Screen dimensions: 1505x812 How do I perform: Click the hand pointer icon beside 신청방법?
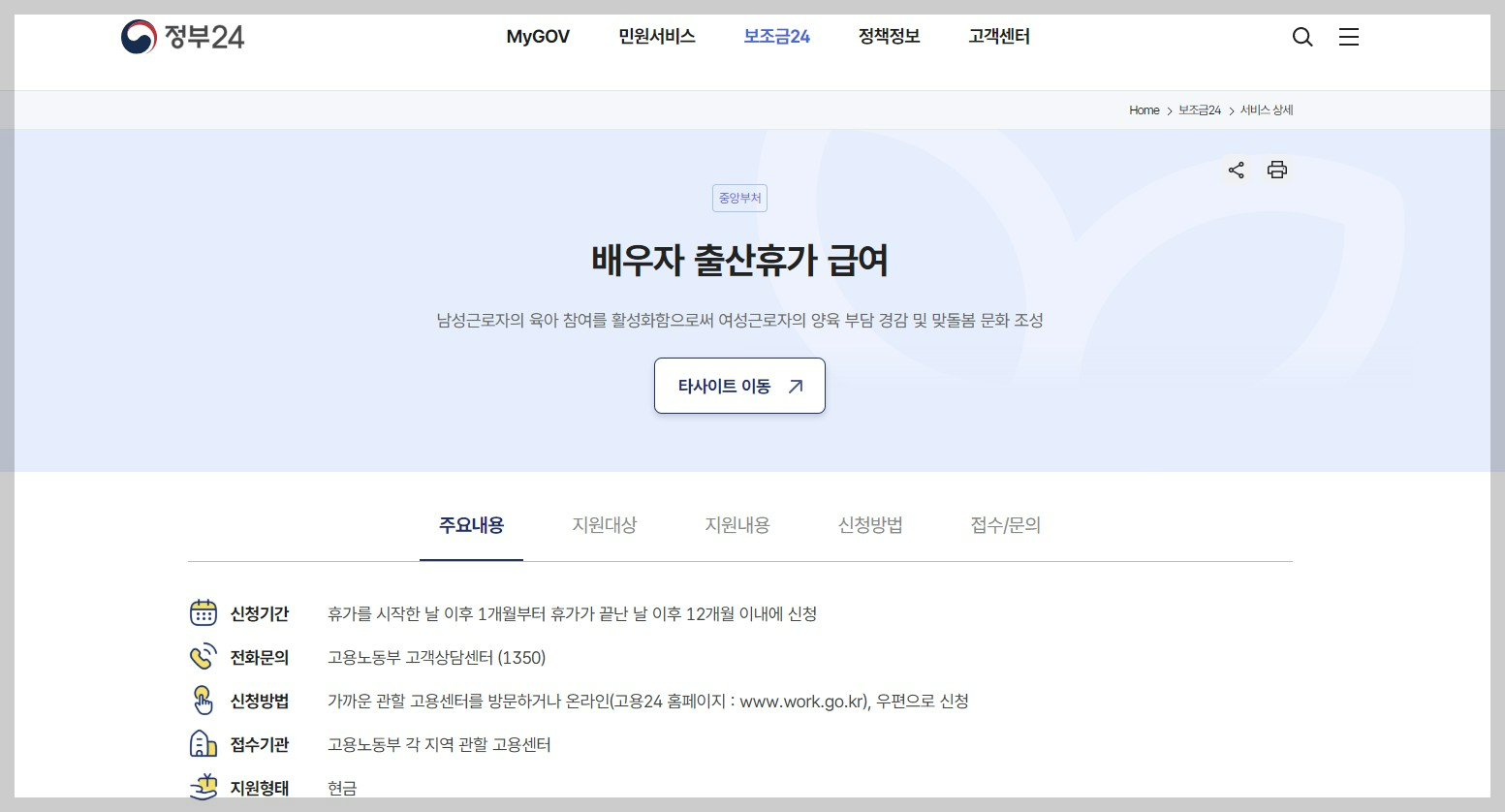[x=203, y=700]
